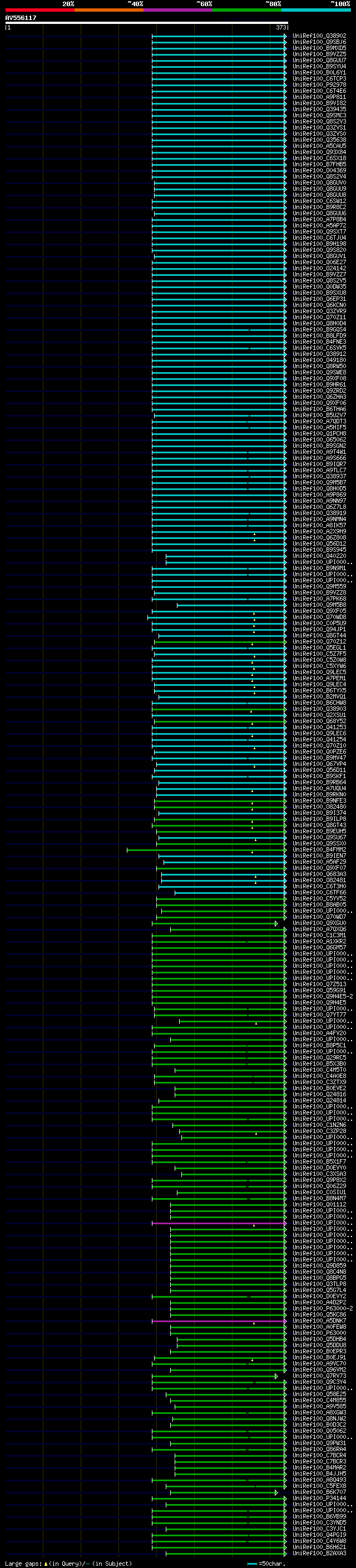Click the green ~80% identity legend segment
Image resolution: width=356 pixels, height=1568 pixels.
(x=247, y=10)
